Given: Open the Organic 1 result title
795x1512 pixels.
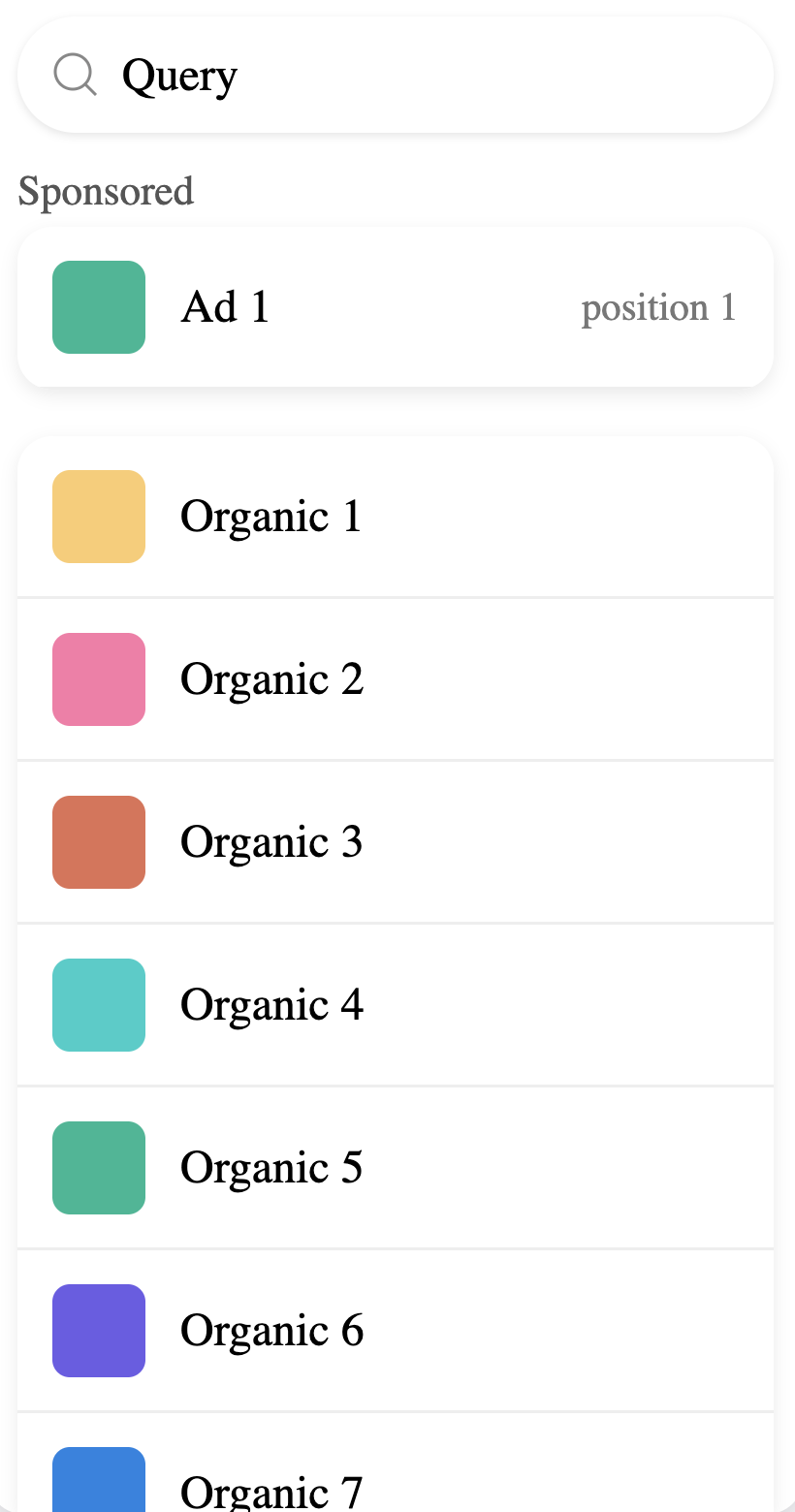Looking at the screenshot, I should point(271,517).
